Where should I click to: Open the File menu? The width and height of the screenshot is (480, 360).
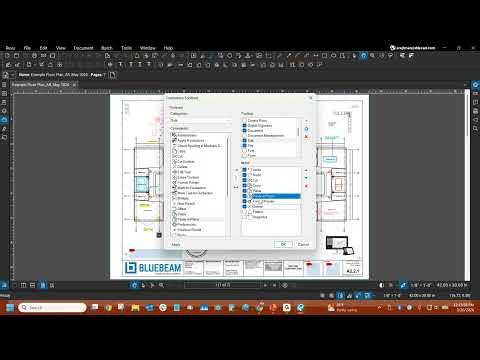tap(27, 48)
